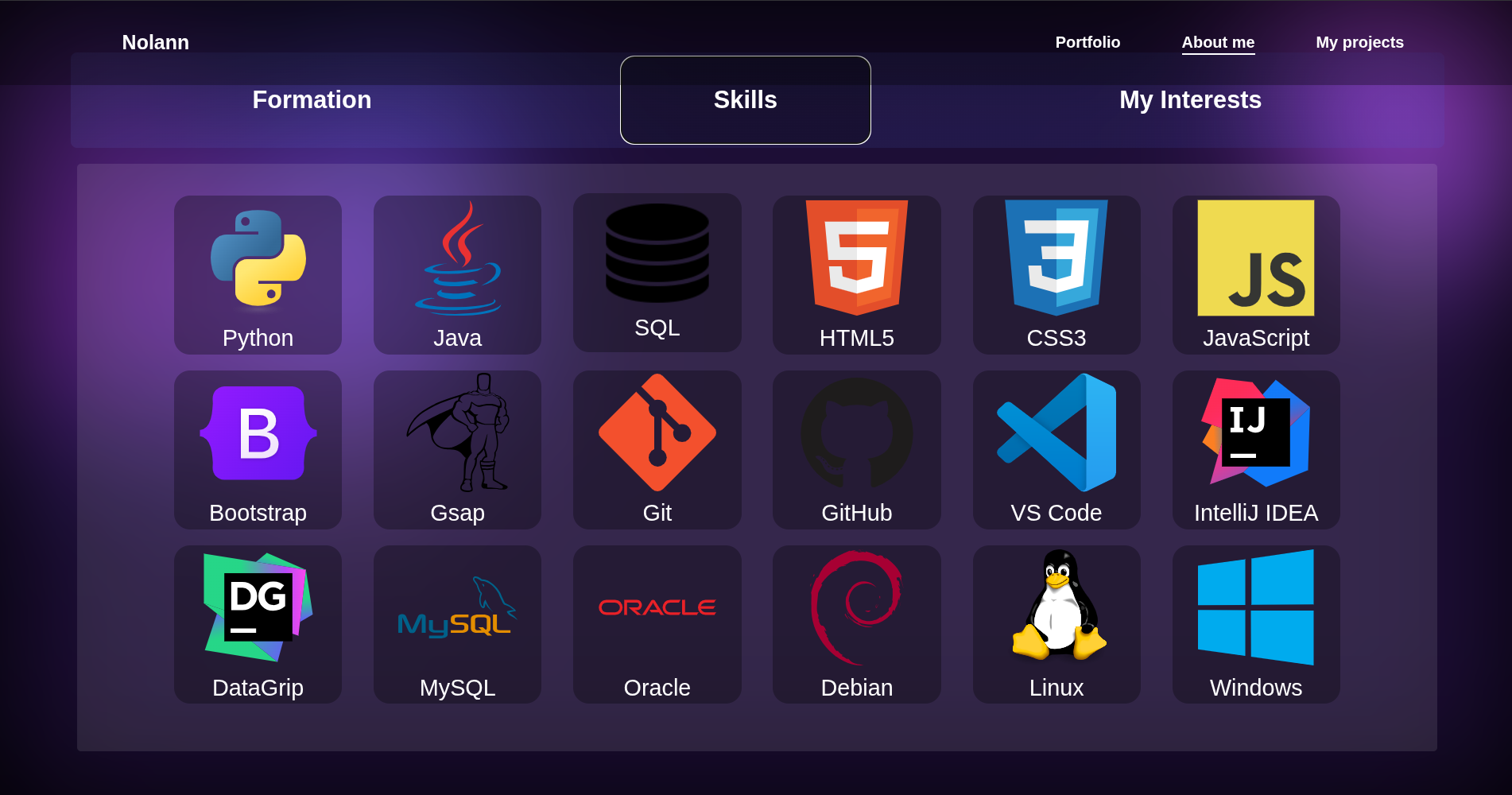This screenshot has width=1512, height=795.
Task: Open the Portfolio nav link
Action: coord(1087,42)
